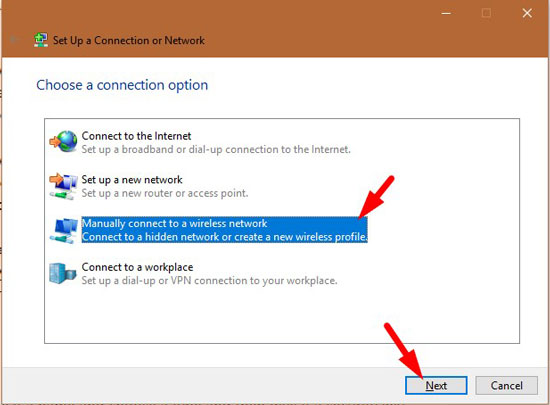Viewport: 550px width, 405px height.
Task: Close the Set Up a Connection window
Action: point(527,13)
